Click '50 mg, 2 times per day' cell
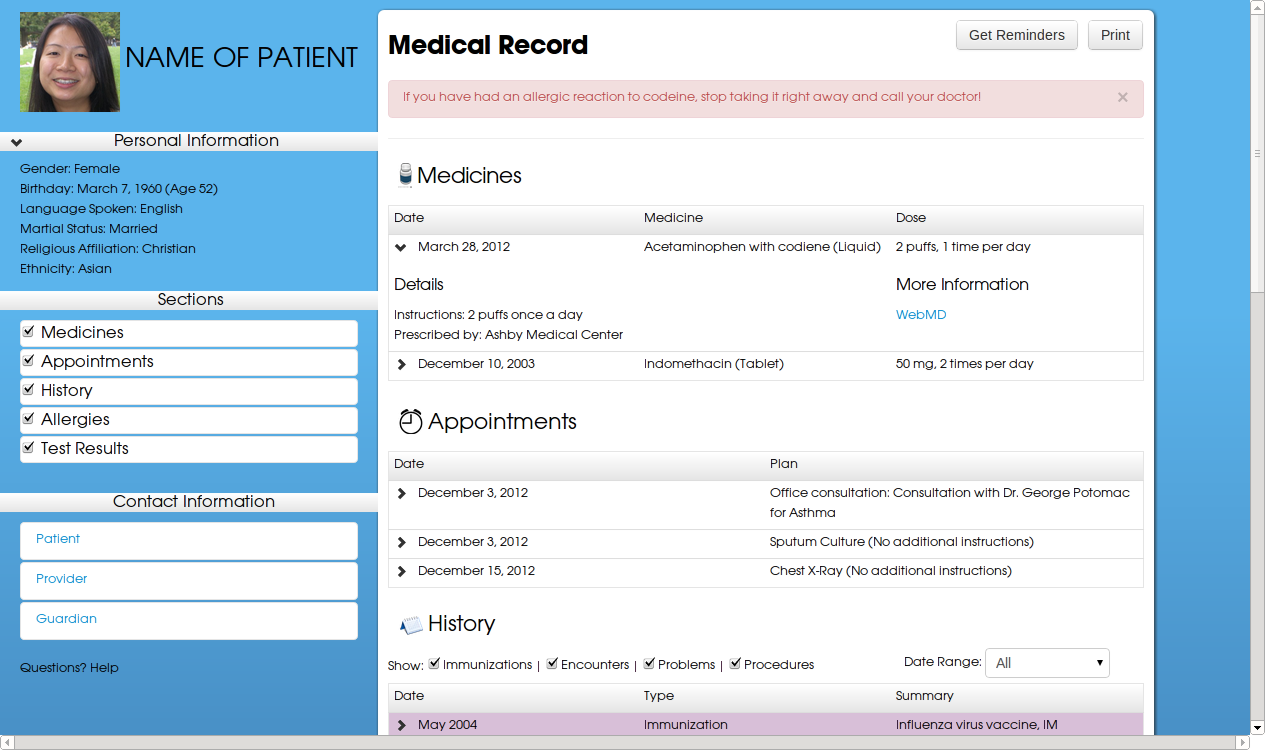Screen dimensions: 1265x750 [x=965, y=364]
